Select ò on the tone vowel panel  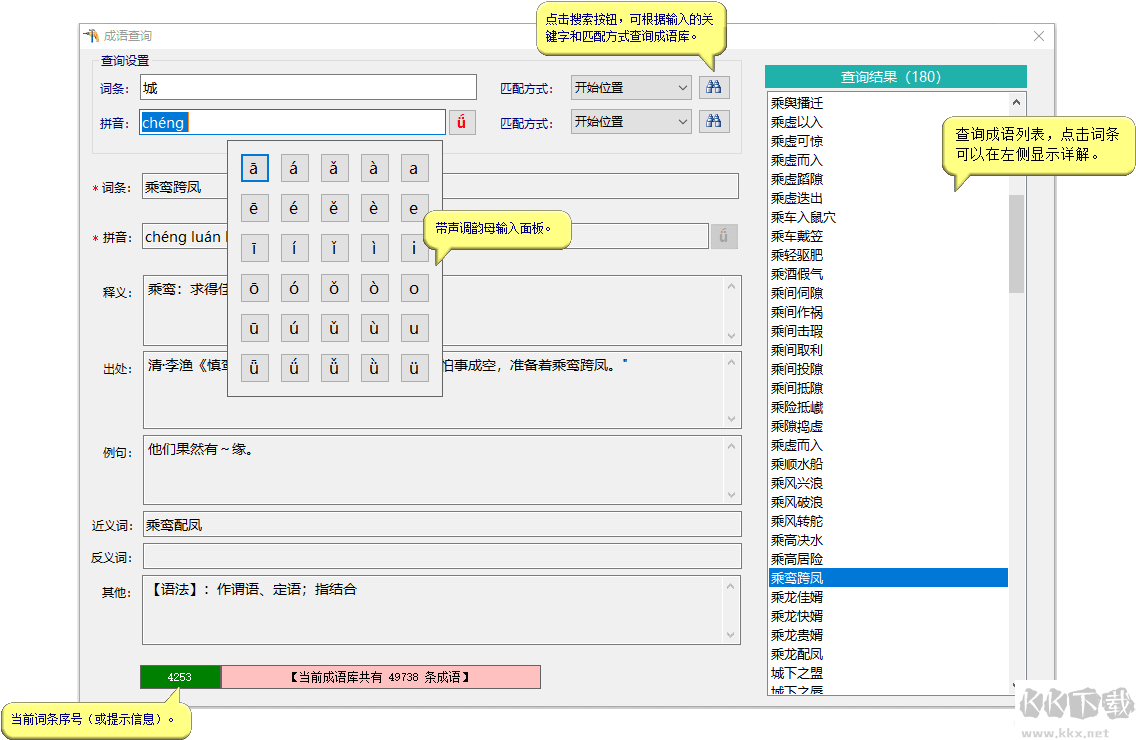(x=374, y=287)
